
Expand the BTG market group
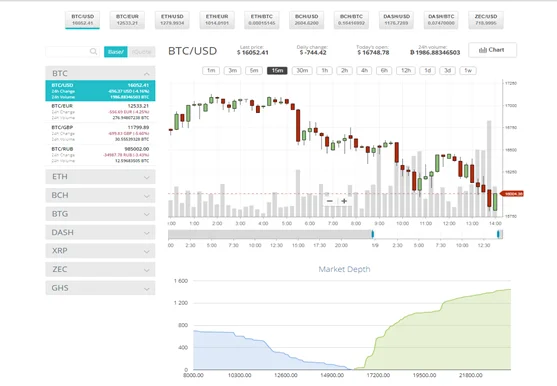coord(100,214)
